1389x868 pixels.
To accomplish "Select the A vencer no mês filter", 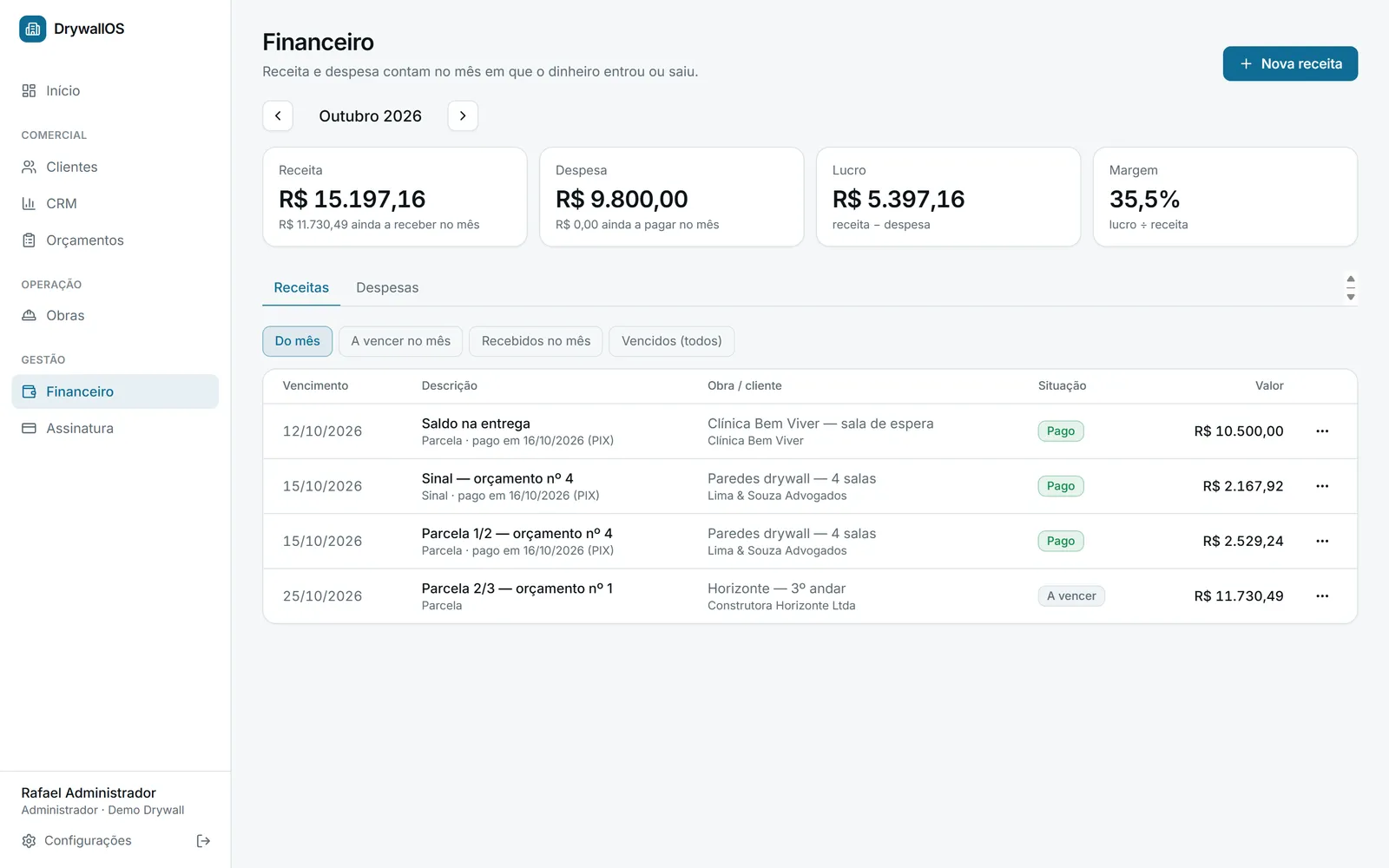I will 401,341.
